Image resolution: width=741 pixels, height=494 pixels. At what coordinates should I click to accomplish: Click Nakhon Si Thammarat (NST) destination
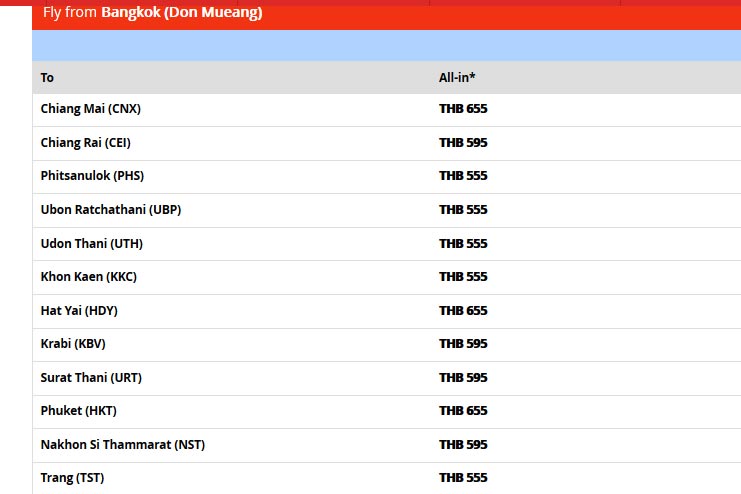(123, 445)
